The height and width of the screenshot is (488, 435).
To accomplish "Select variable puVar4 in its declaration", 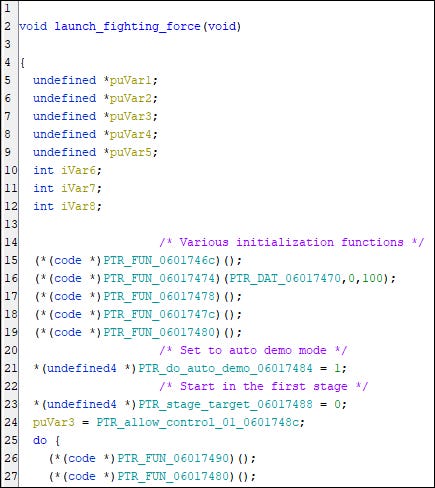I will point(131,134).
